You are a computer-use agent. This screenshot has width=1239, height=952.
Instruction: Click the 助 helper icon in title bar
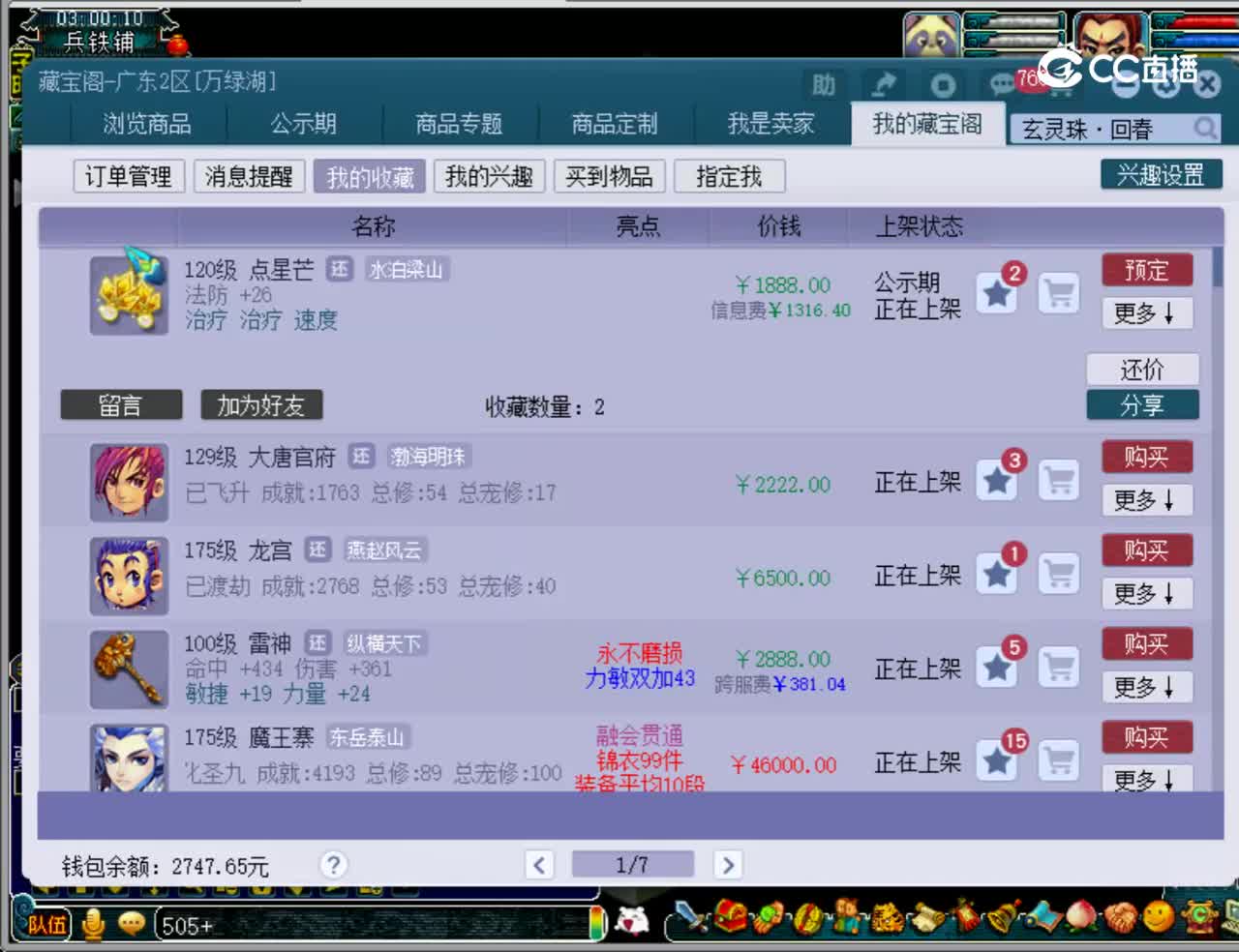click(x=824, y=85)
